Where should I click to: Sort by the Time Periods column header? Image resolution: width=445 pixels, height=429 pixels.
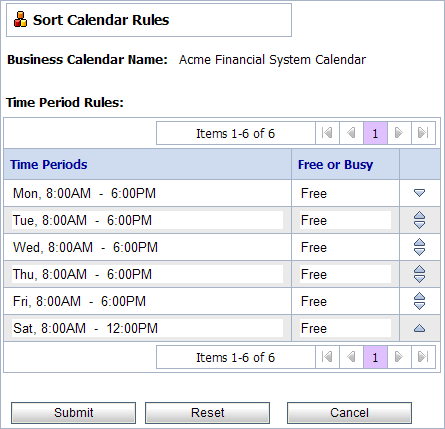click(49, 164)
